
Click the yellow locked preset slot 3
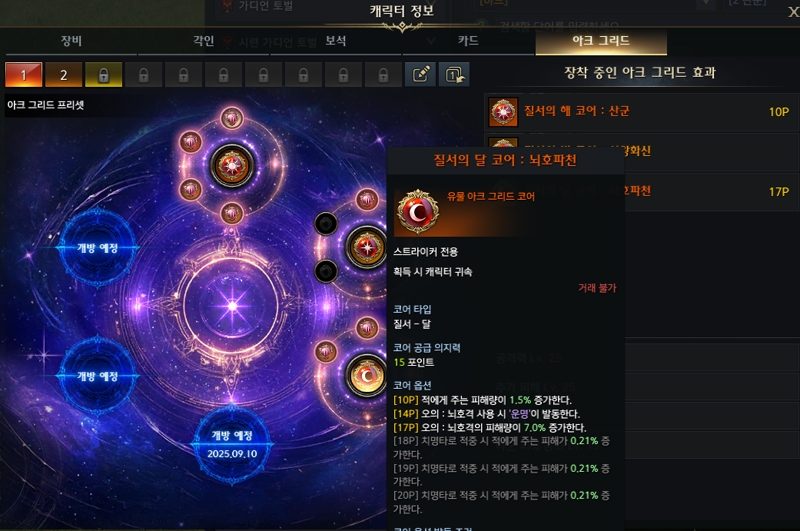[x=104, y=75]
